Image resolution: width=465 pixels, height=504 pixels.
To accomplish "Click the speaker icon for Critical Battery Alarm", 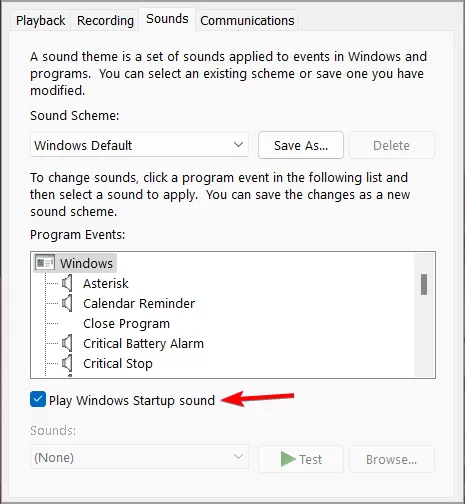I will click(x=67, y=343).
